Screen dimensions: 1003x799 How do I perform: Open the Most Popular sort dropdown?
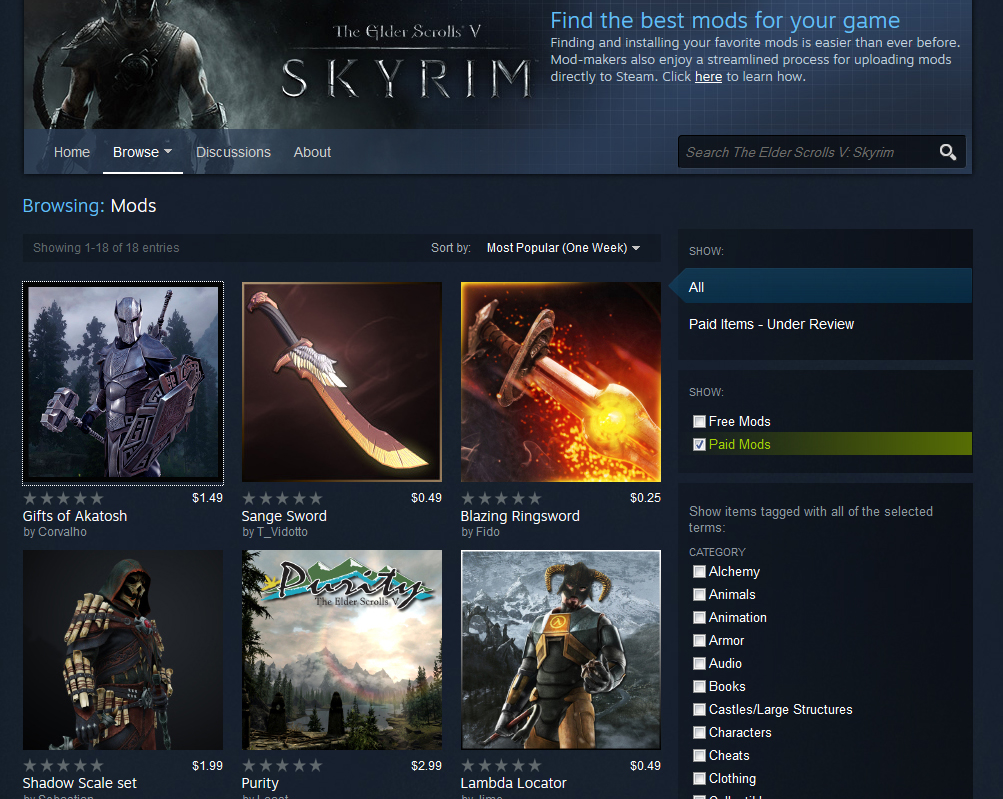tap(563, 248)
